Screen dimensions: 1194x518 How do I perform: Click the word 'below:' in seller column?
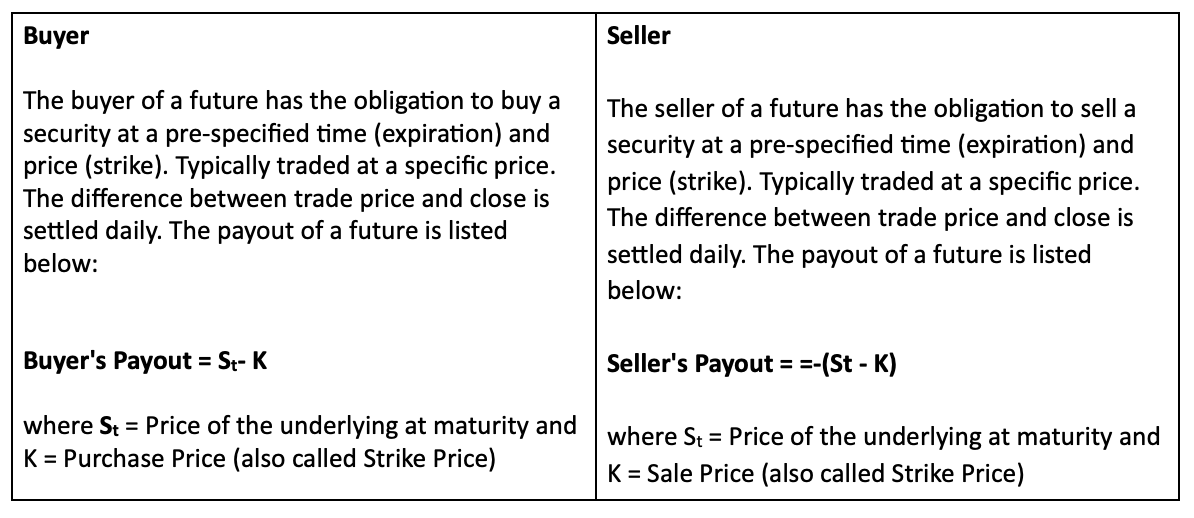[x=644, y=290]
